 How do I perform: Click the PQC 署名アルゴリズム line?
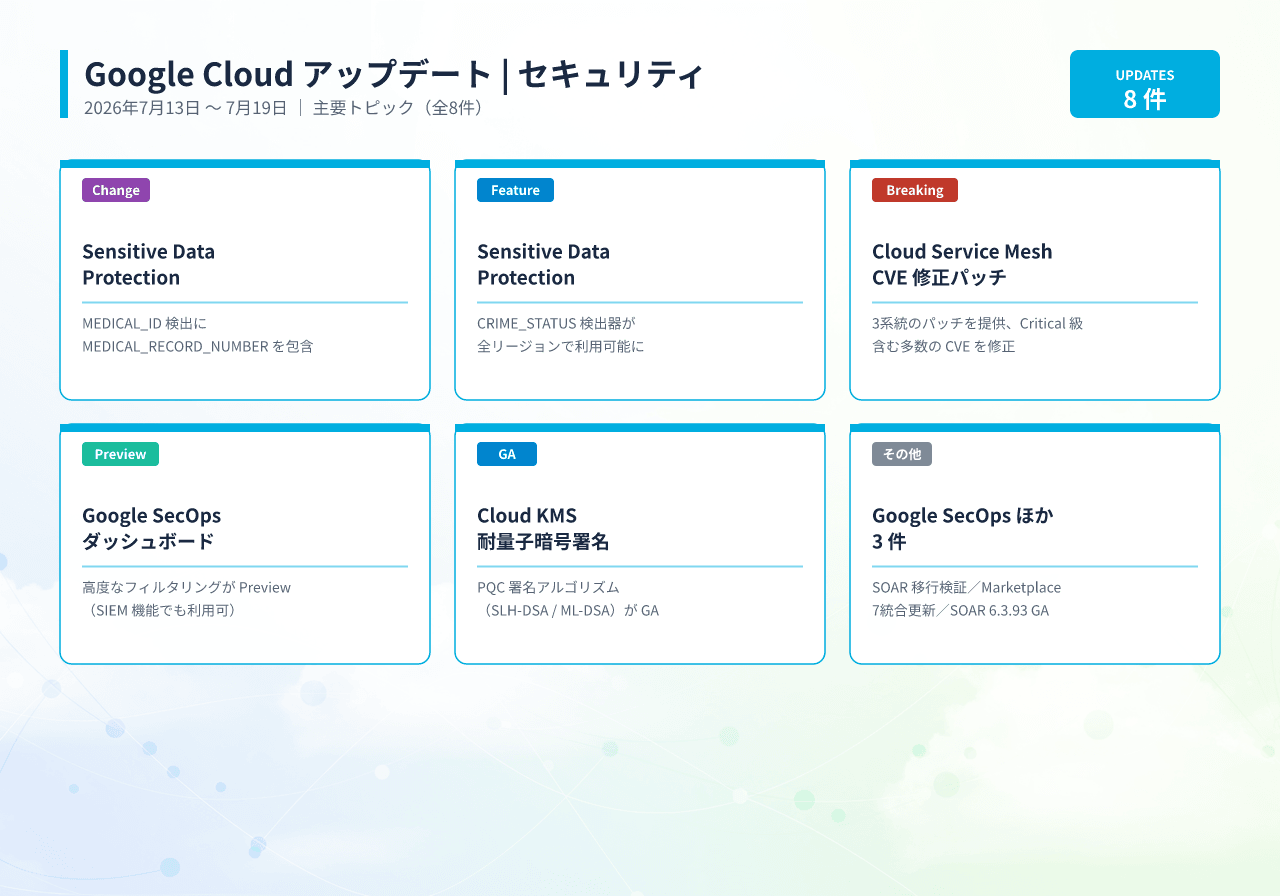(x=548, y=587)
